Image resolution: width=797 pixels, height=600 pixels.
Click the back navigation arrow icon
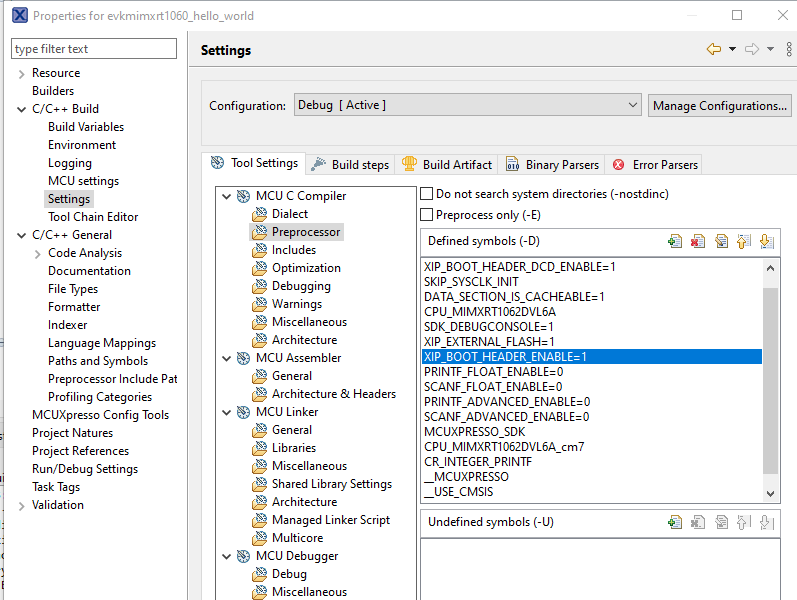pyautogui.click(x=713, y=49)
